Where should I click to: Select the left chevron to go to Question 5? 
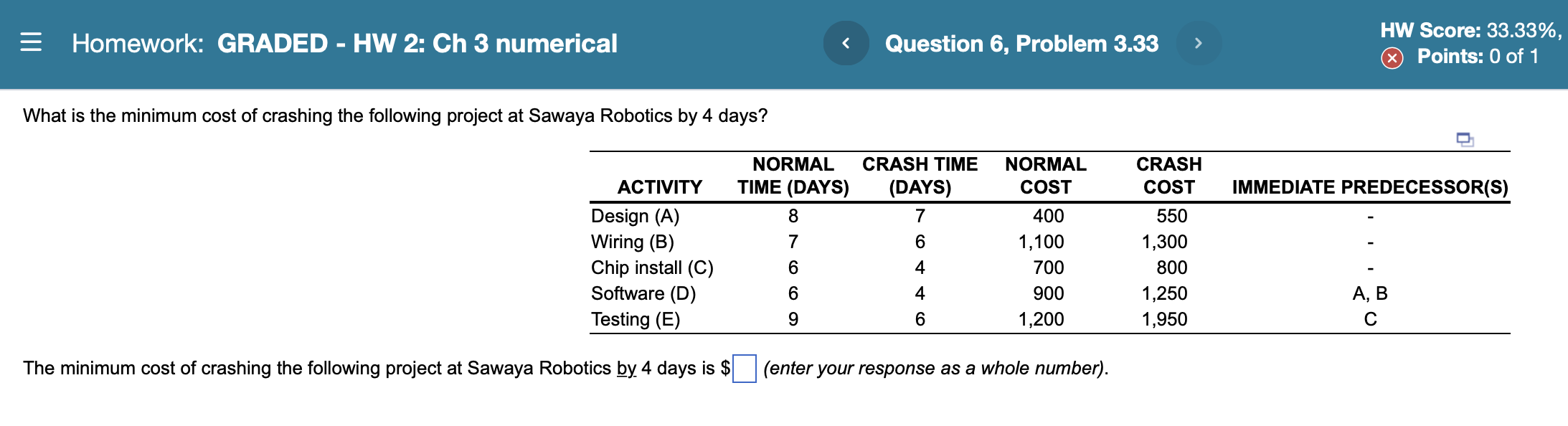click(x=845, y=43)
